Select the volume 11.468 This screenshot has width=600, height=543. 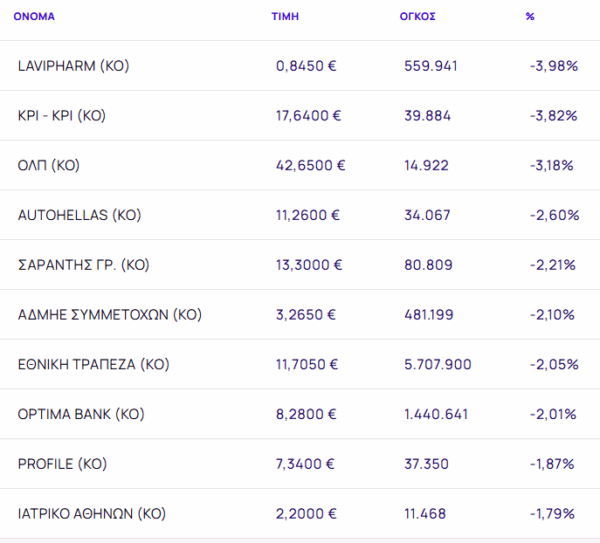(x=425, y=514)
